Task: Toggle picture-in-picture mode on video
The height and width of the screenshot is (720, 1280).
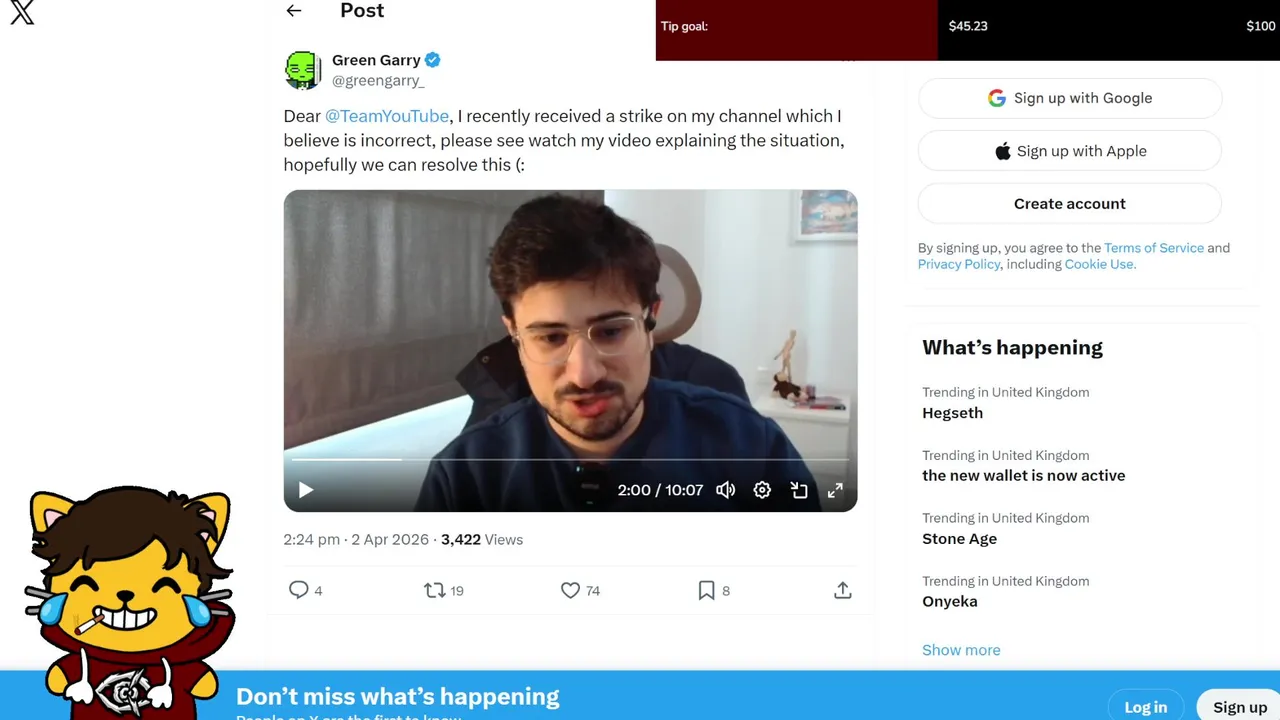Action: [x=799, y=490]
